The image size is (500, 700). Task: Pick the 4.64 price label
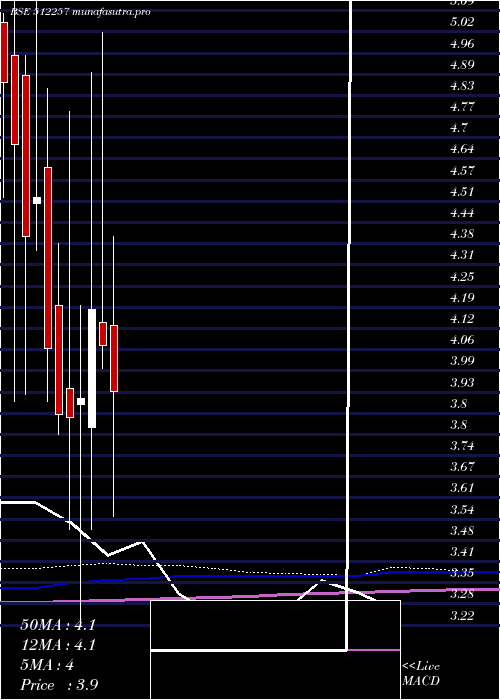(462, 149)
